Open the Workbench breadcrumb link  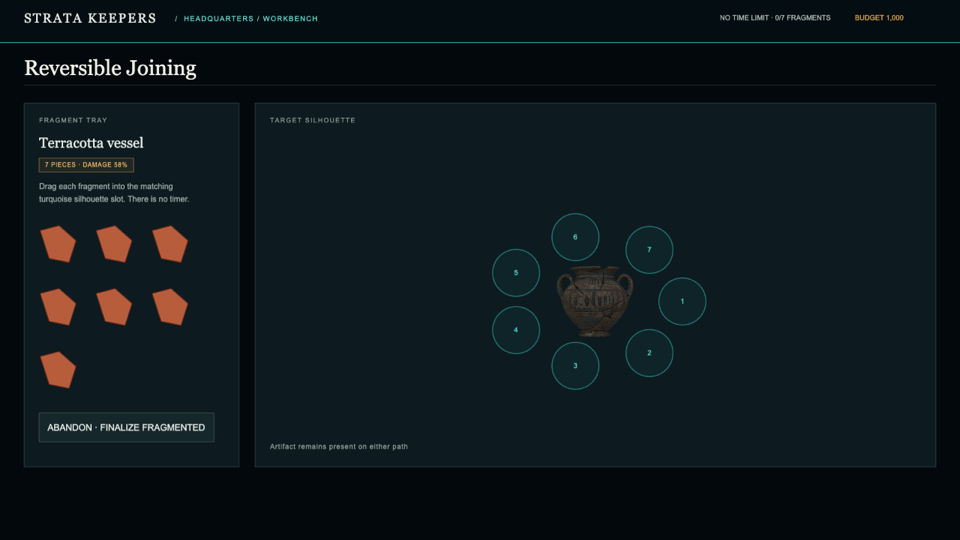pos(290,18)
